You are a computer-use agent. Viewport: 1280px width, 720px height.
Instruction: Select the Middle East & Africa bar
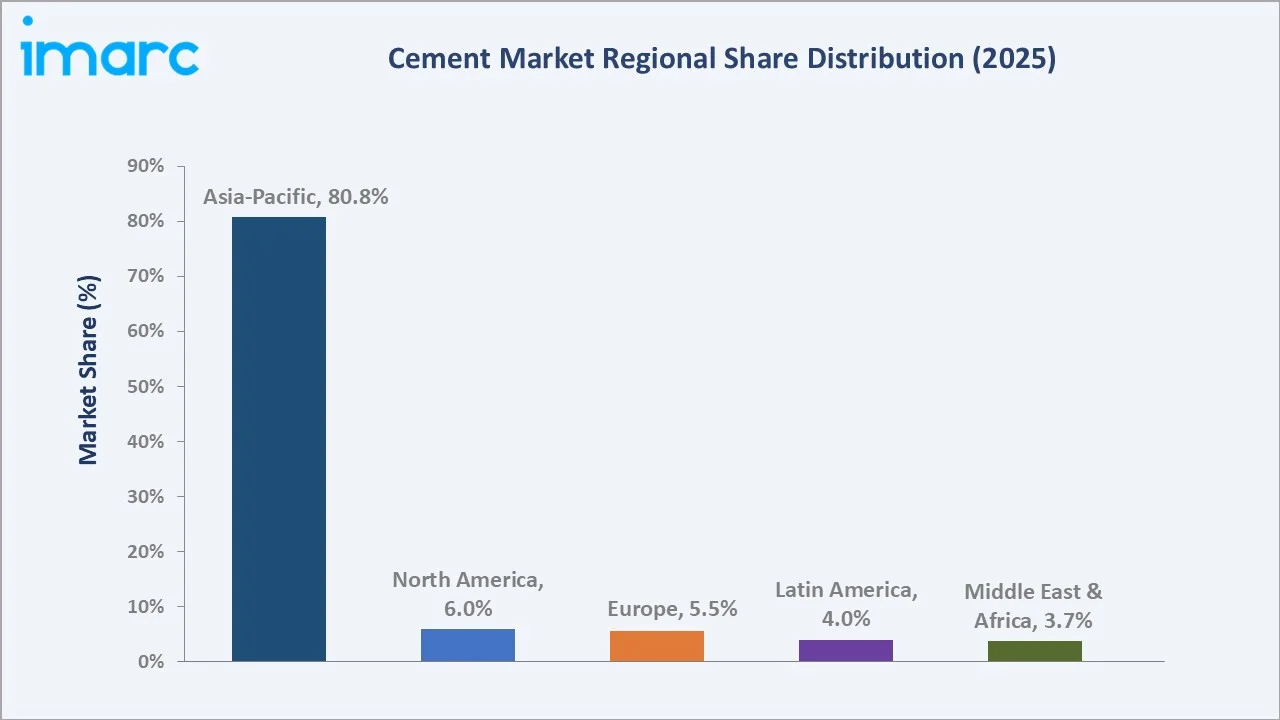[x=1035, y=651]
